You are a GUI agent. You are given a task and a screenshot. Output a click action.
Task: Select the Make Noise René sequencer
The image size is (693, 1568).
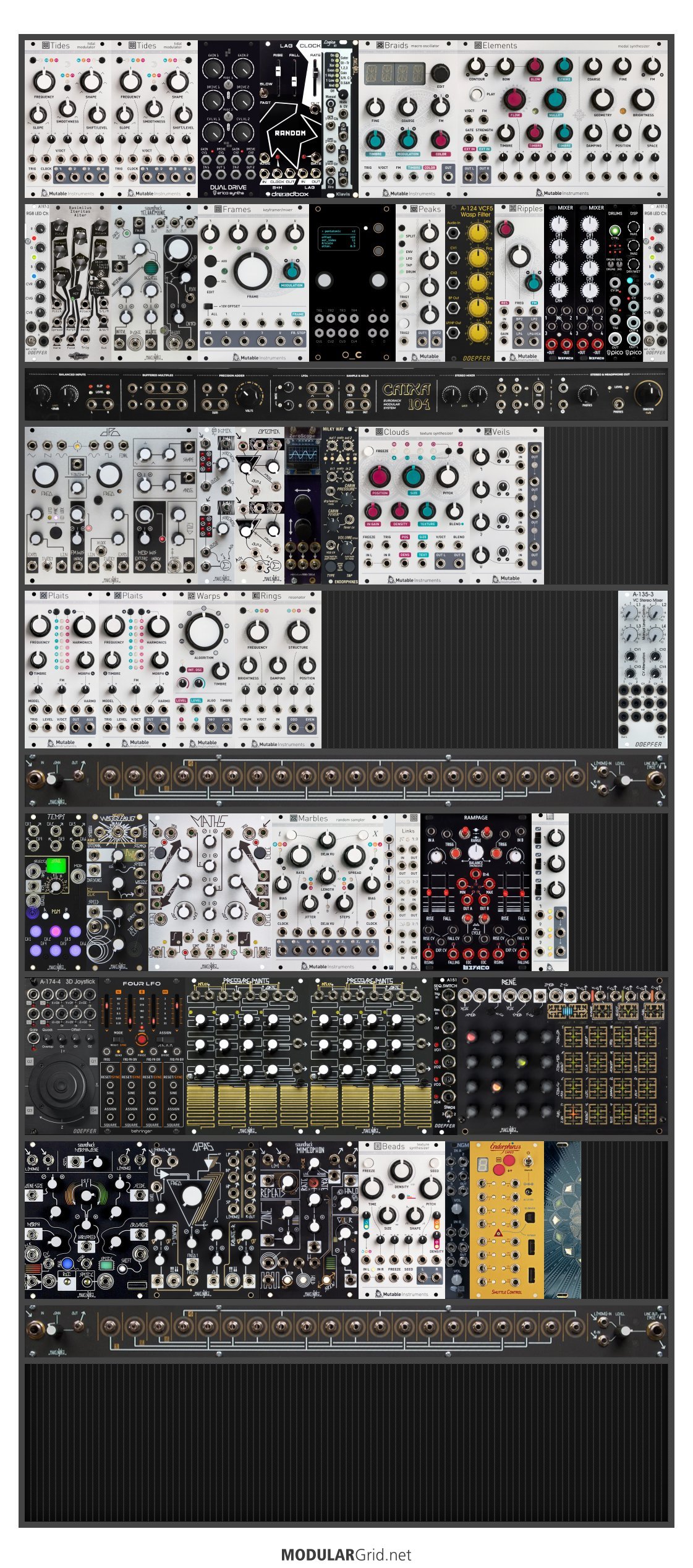pos(563,1056)
